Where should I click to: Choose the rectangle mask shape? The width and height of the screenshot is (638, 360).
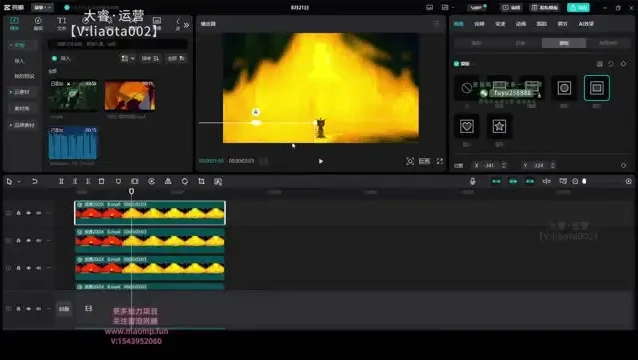pyautogui.click(x=596, y=88)
